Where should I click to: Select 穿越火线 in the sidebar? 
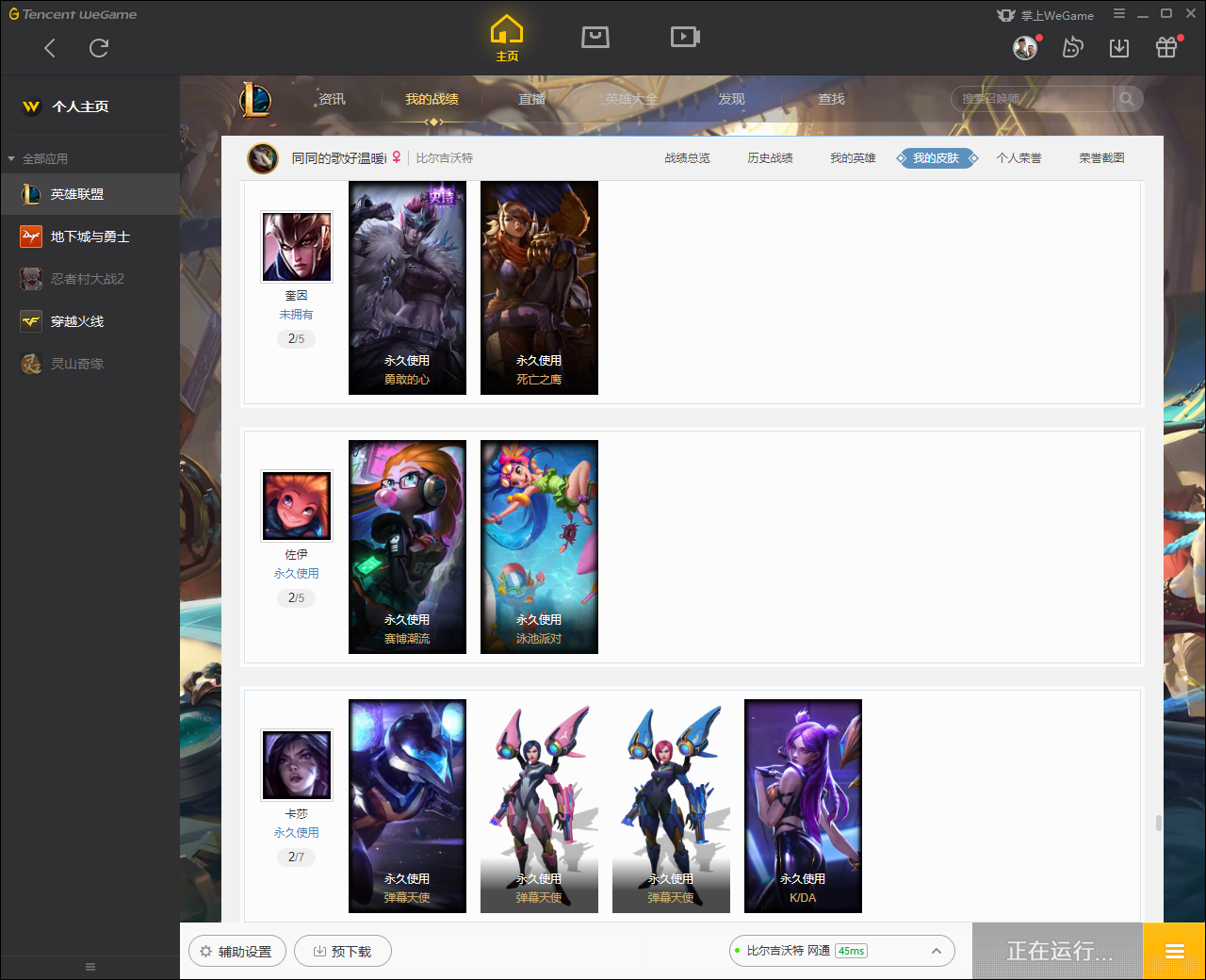coord(90,321)
